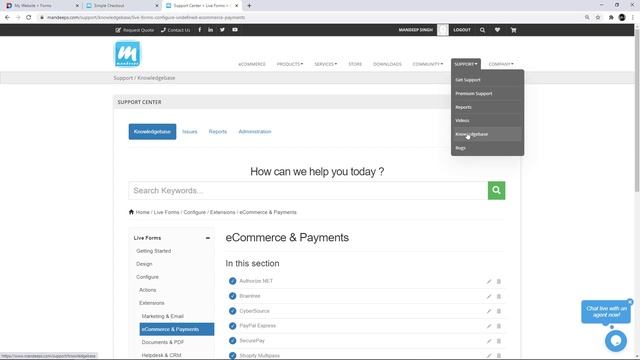The image size is (640, 360).
Task: Switch to My Website Forms browser tab
Action: click(x=41, y=6)
